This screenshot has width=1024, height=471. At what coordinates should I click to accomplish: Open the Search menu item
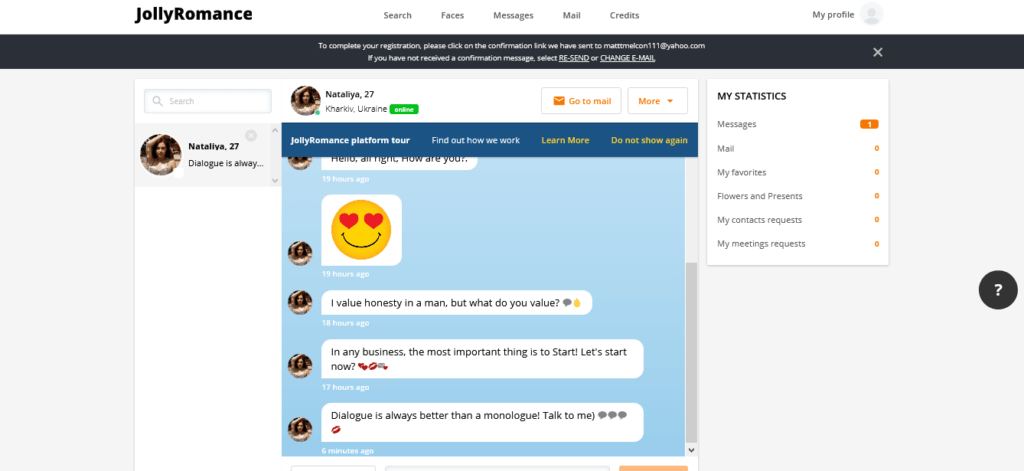click(x=397, y=16)
